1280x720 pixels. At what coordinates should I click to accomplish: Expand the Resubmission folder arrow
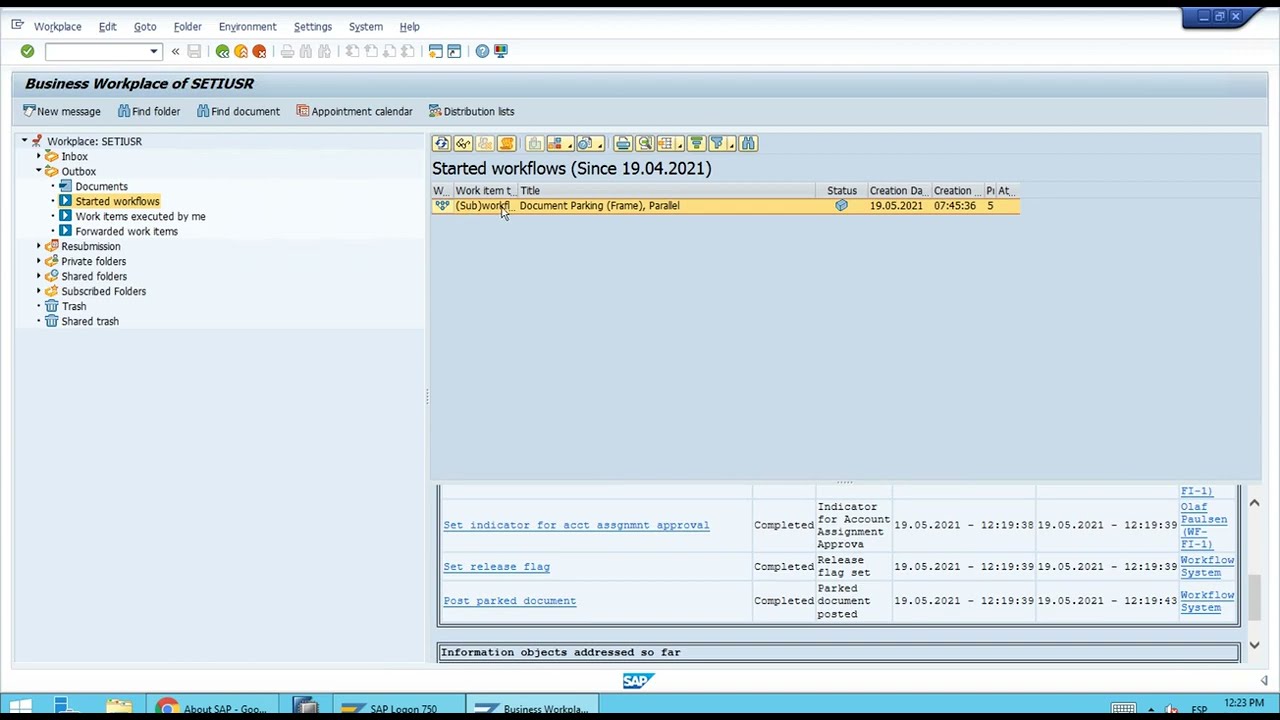39,246
